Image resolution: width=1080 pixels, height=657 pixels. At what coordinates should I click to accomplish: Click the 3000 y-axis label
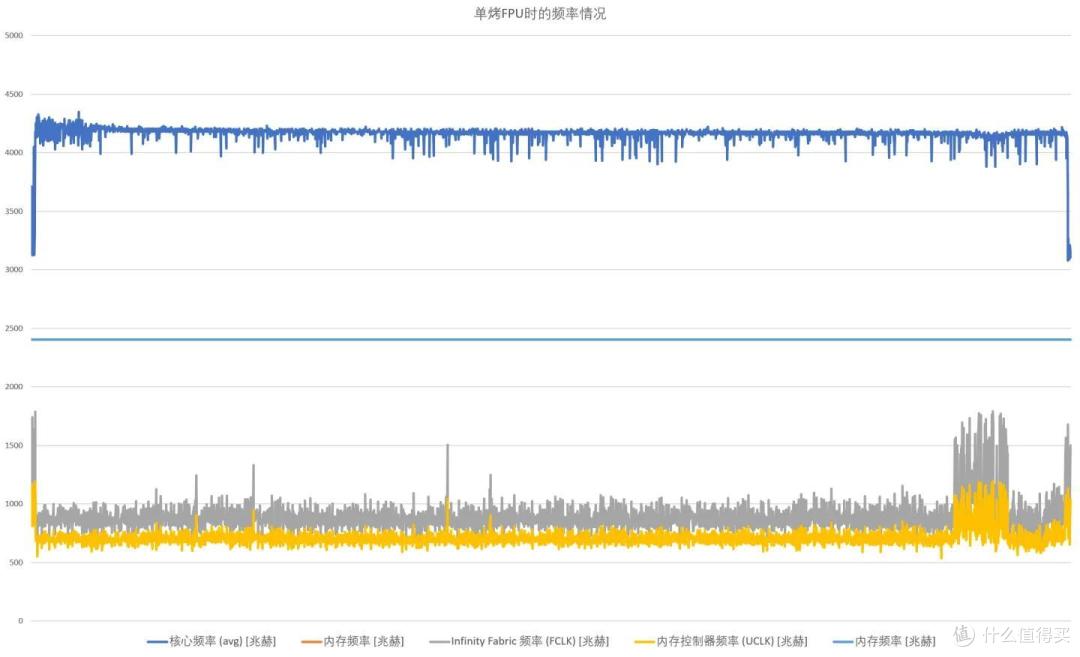coord(14,269)
